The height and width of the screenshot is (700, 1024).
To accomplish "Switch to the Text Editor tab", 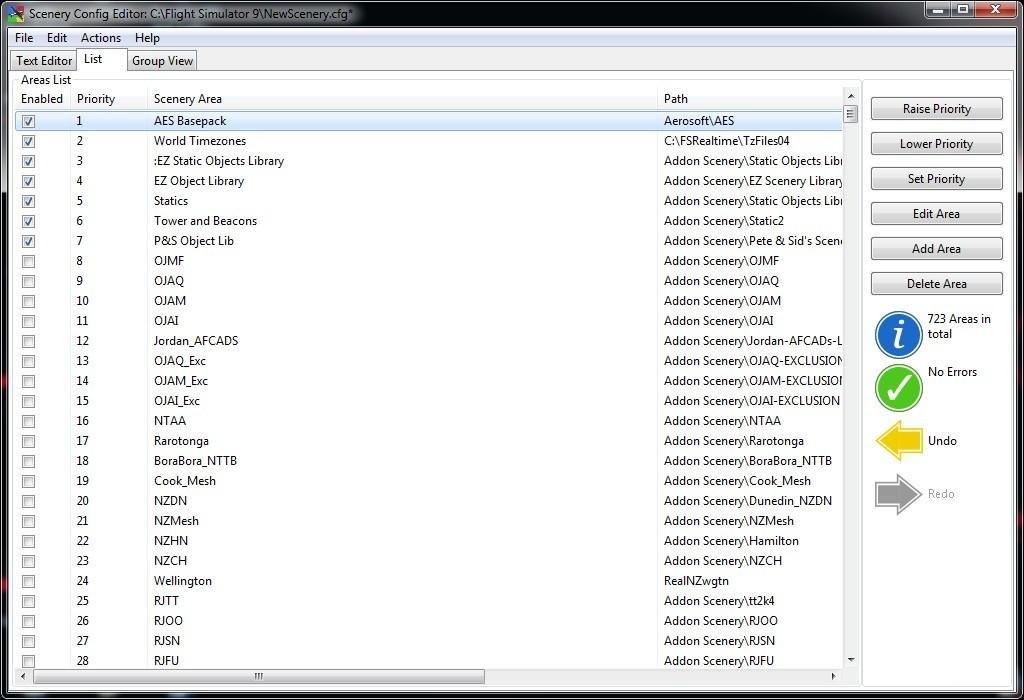I will click(44, 61).
